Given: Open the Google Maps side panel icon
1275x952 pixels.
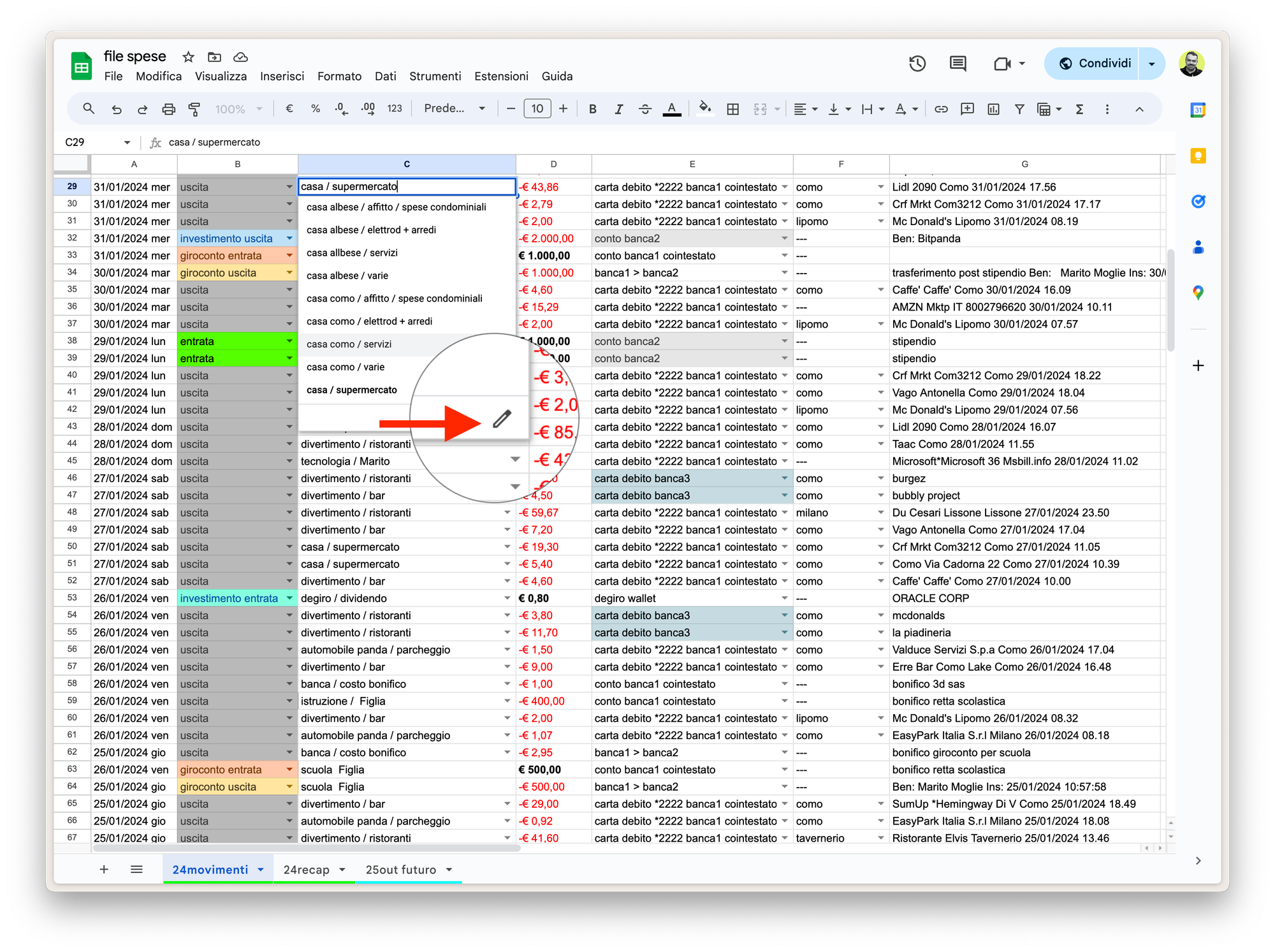Looking at the screenshot, I should point(1198,293).
